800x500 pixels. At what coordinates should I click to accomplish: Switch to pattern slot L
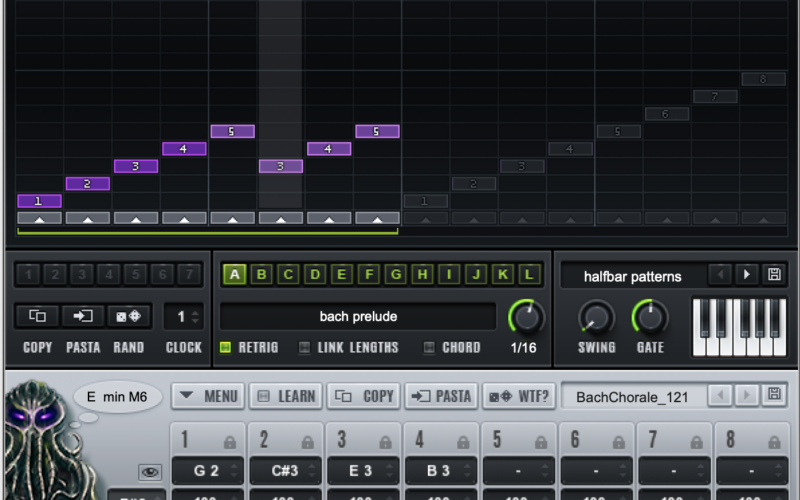click(x=529, y=274)
